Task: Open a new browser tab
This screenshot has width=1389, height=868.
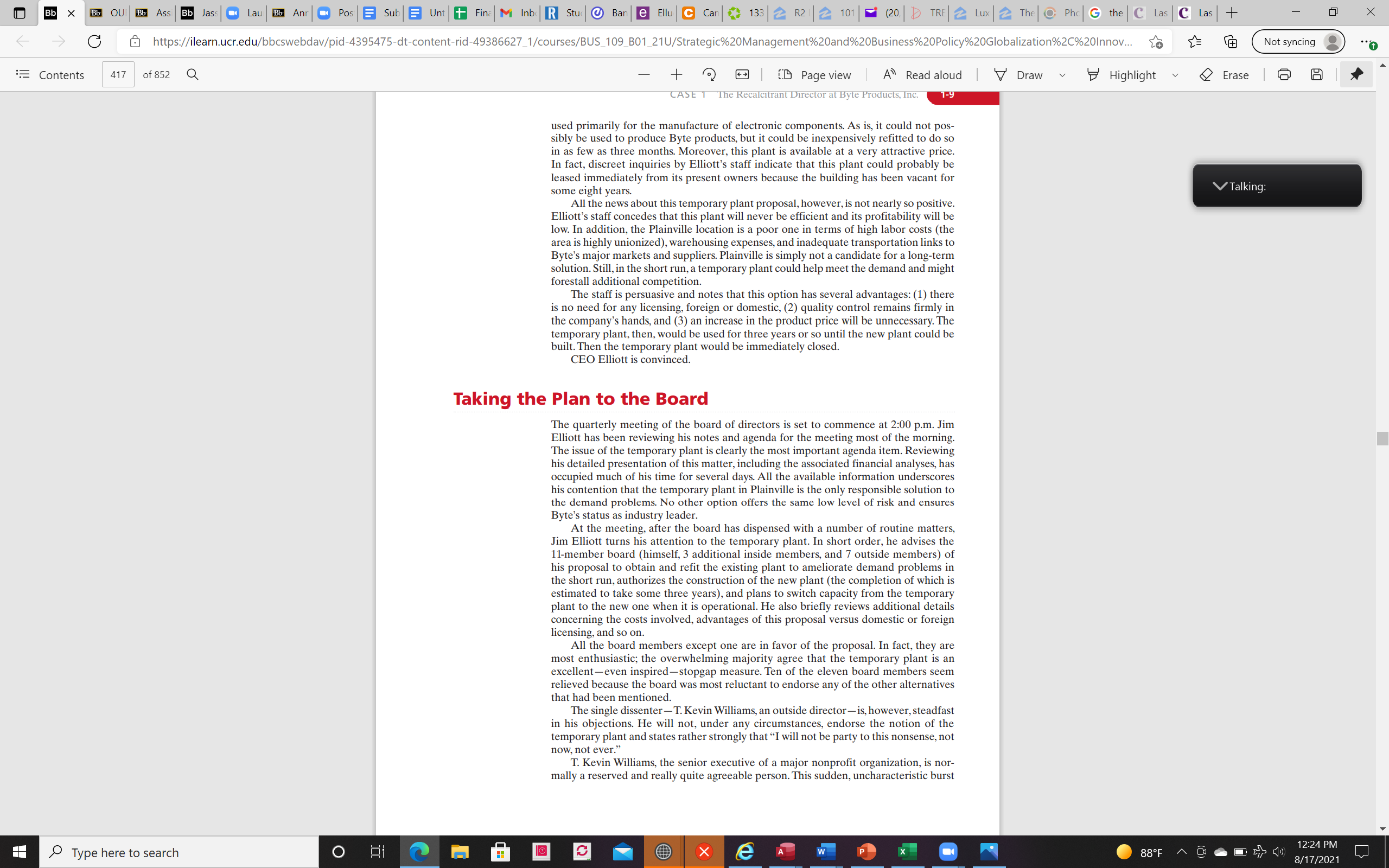Action: [1231, 12]
